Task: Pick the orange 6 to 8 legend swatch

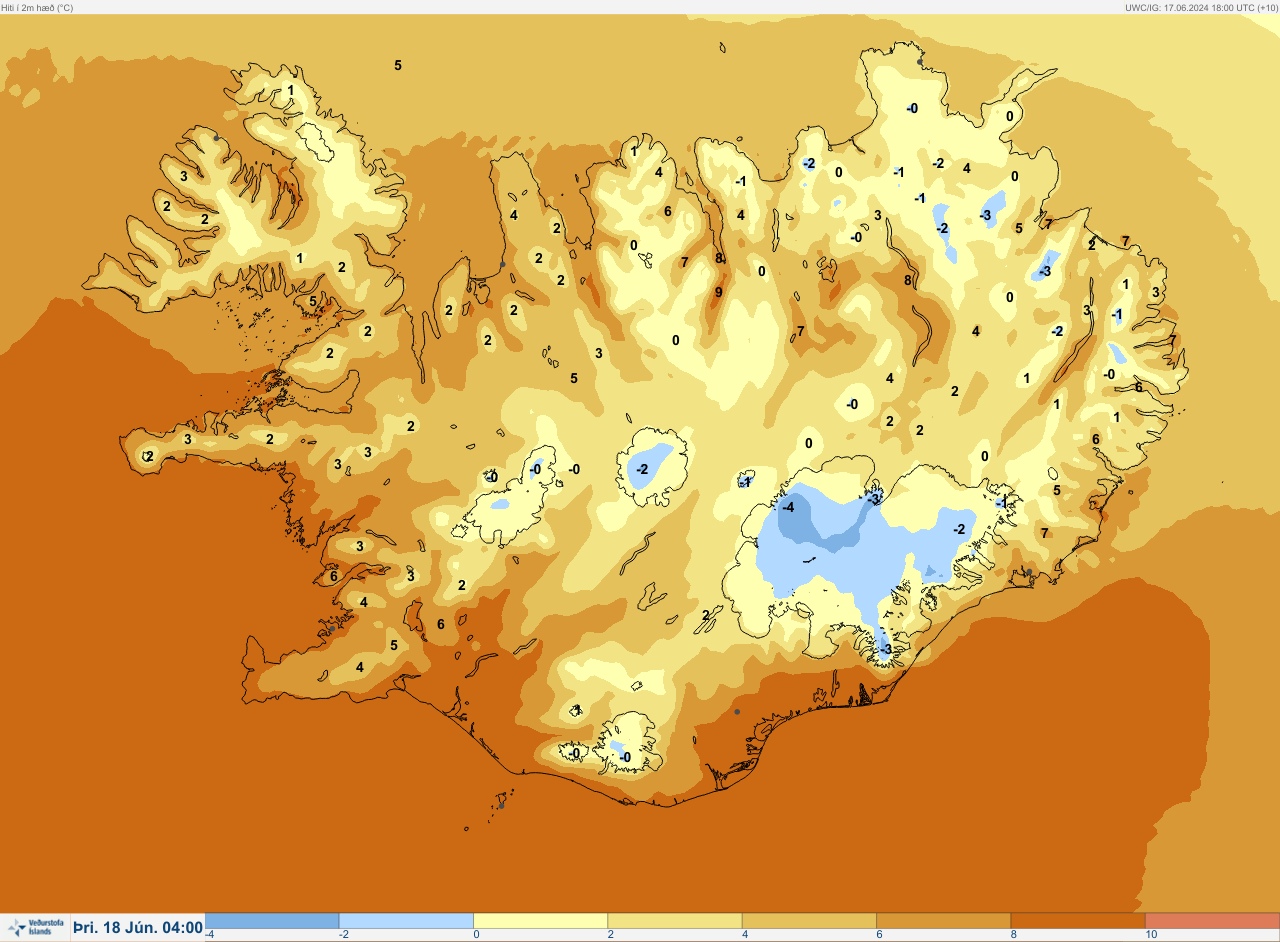Action: (x=943, y=920)
